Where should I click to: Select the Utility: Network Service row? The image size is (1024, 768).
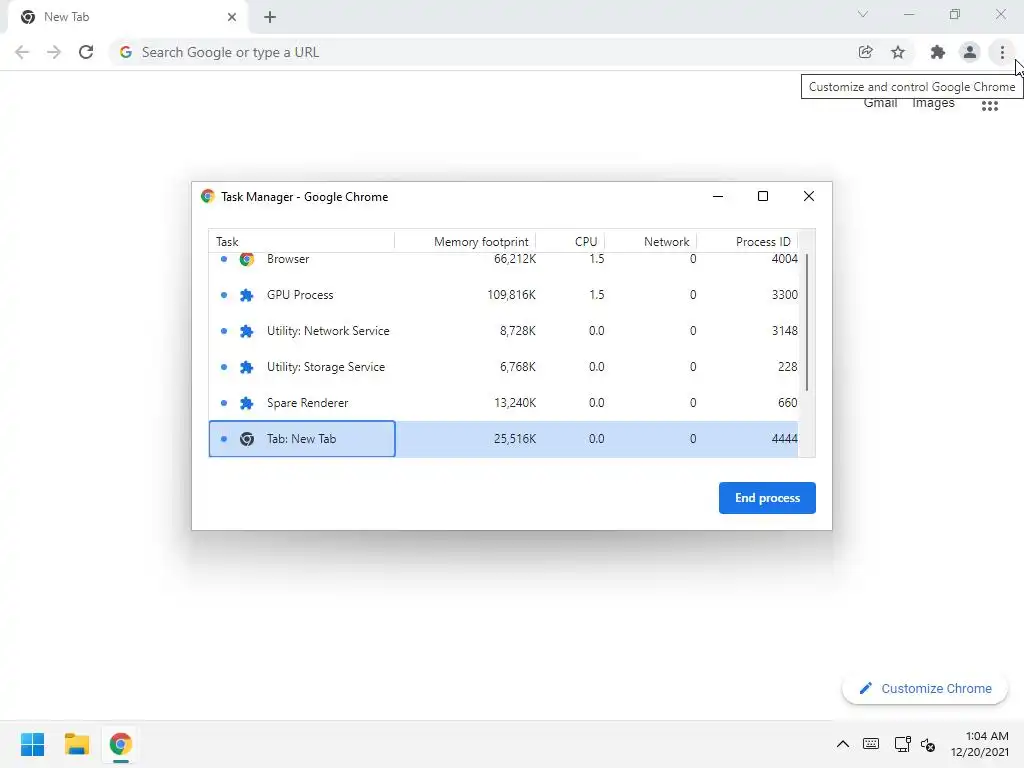tap(504, 330)
